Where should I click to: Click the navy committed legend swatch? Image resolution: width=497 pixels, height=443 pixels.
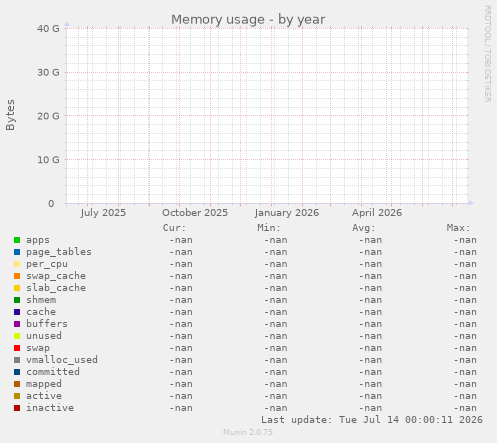17,372
